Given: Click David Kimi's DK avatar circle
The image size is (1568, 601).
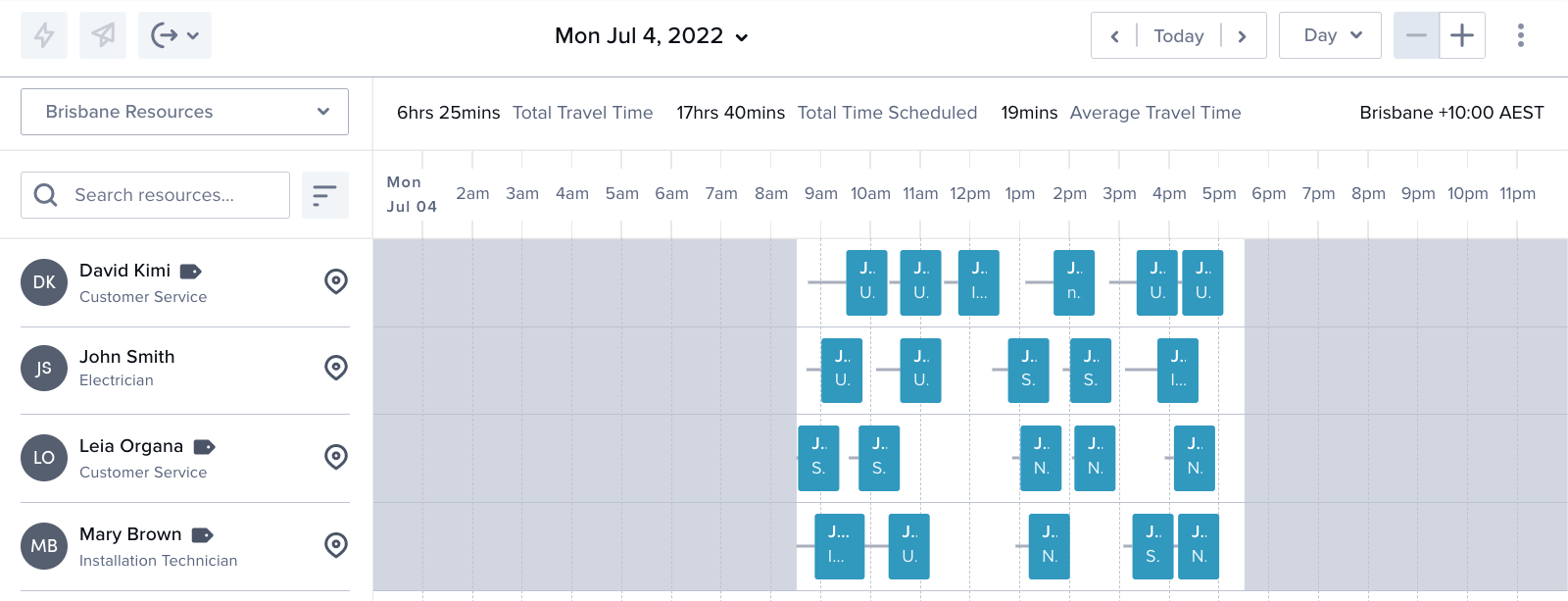Looking at the screenshot, I should pos(44,281).
